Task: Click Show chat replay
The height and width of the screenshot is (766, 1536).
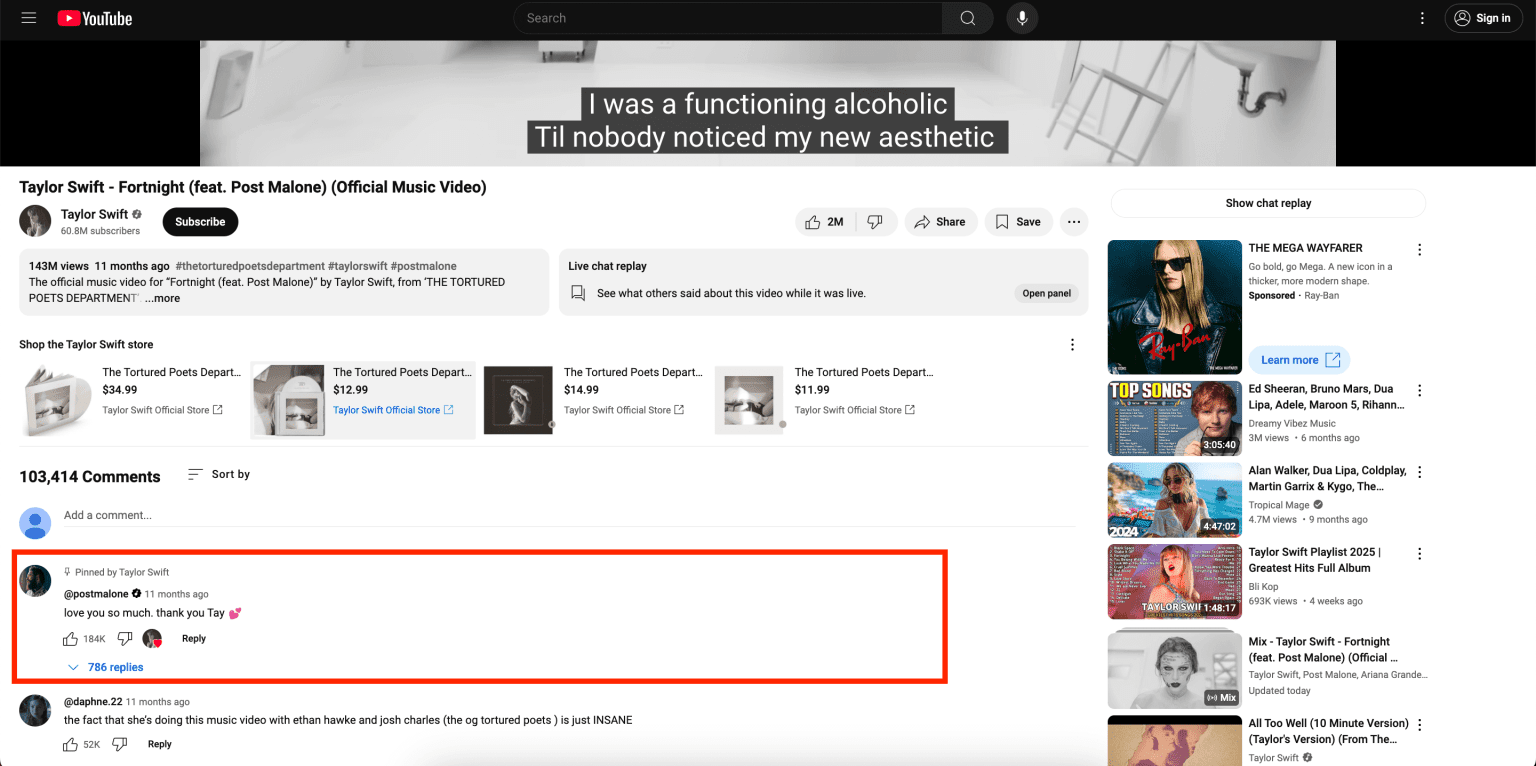Action: point(1268,203)
